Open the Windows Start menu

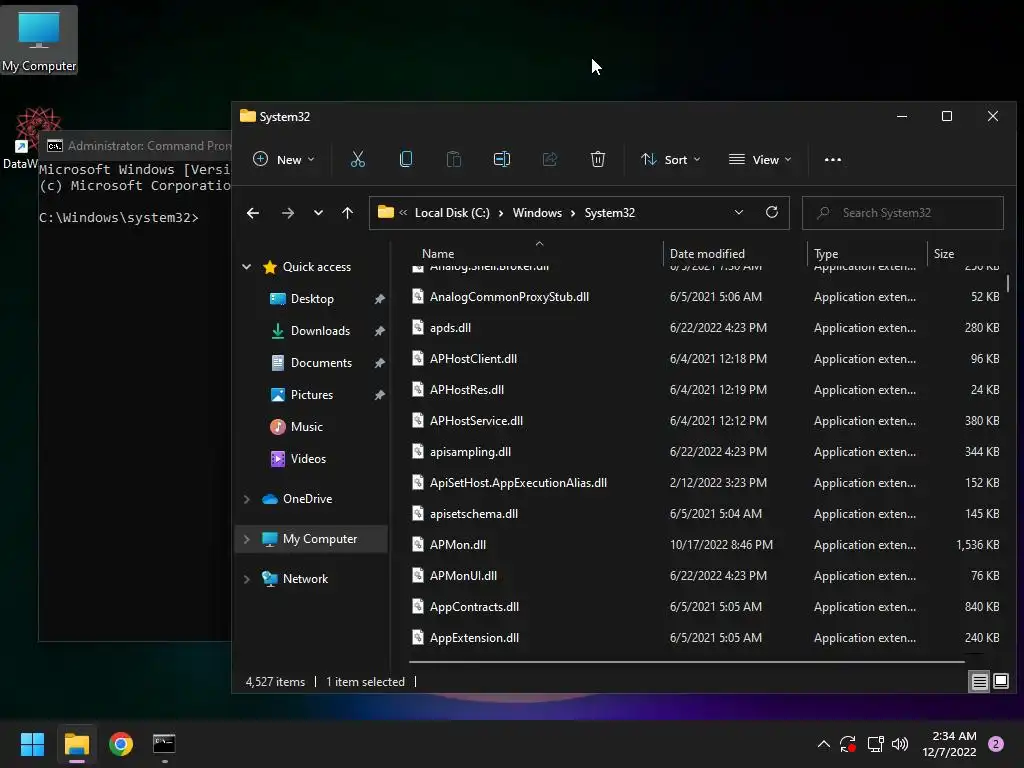tap(32, 744)
